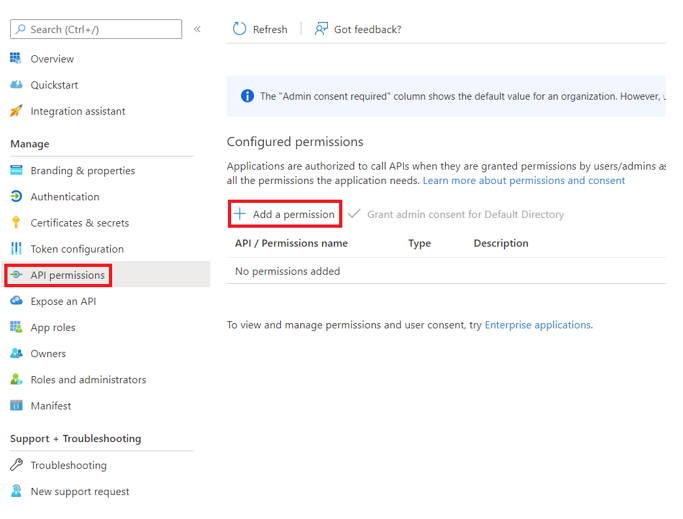The image size is (683, 519).
Task: Click the New support request icon
Action: pyautogui.click(x=16, y=491)
